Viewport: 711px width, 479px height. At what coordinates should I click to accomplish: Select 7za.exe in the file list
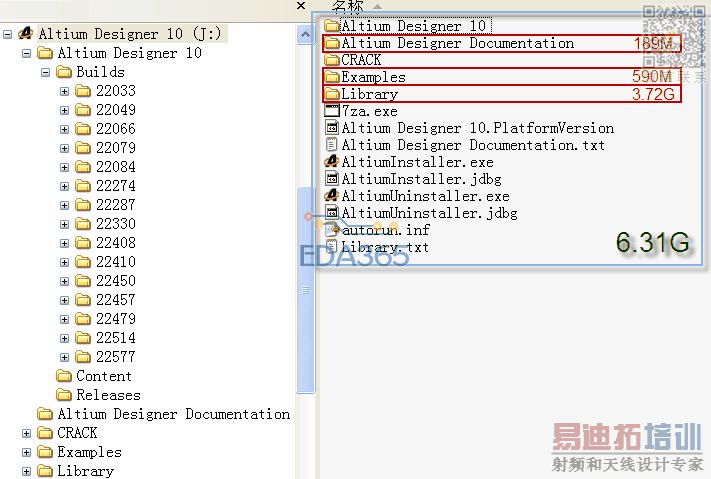click(x=370, y=111)
